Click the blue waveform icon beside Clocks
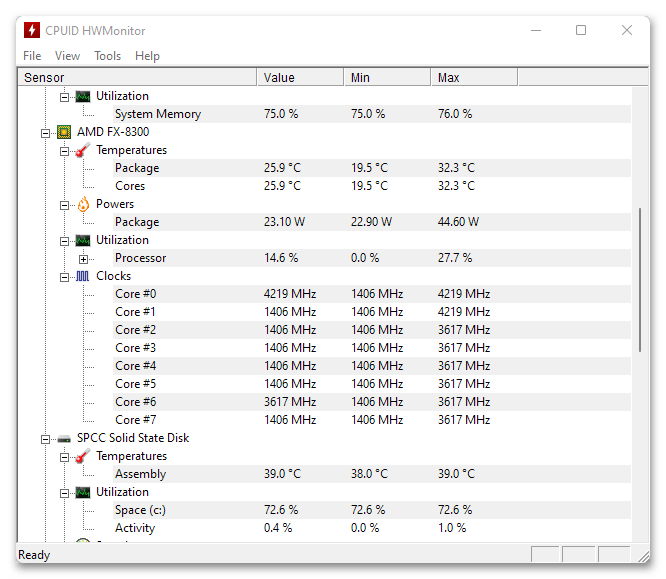 [x=82, y=277]
